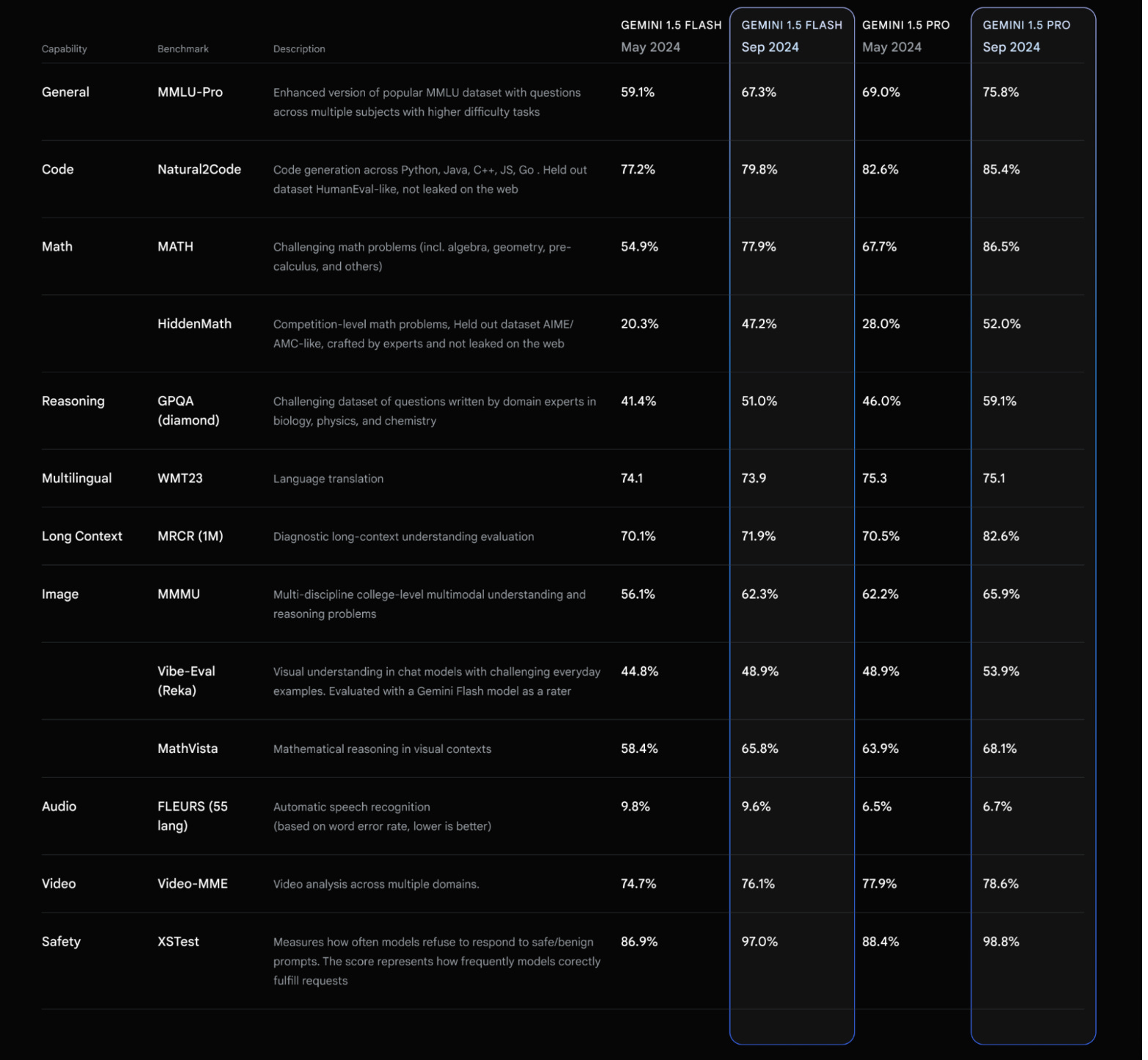Click the "HiddenMath" benchmark name
The image size is (1148, 1060).
(194, 324)
